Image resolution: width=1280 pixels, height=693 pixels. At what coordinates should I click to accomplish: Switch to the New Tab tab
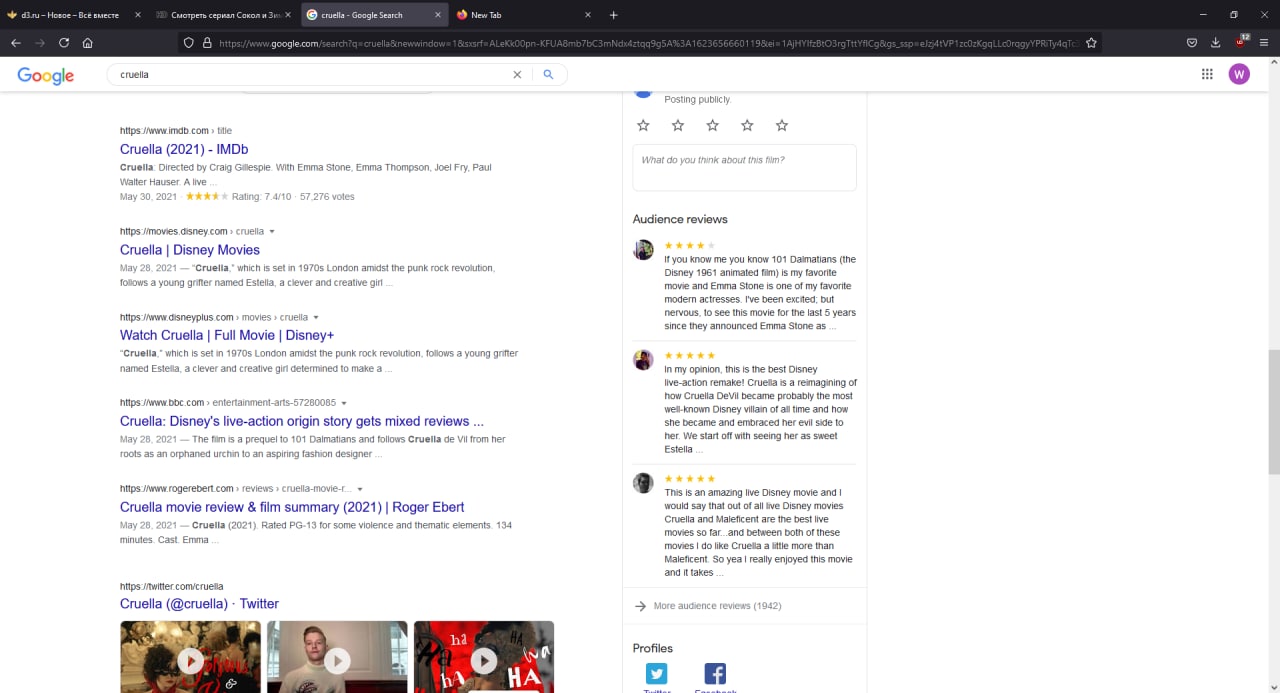coord(524,15)
